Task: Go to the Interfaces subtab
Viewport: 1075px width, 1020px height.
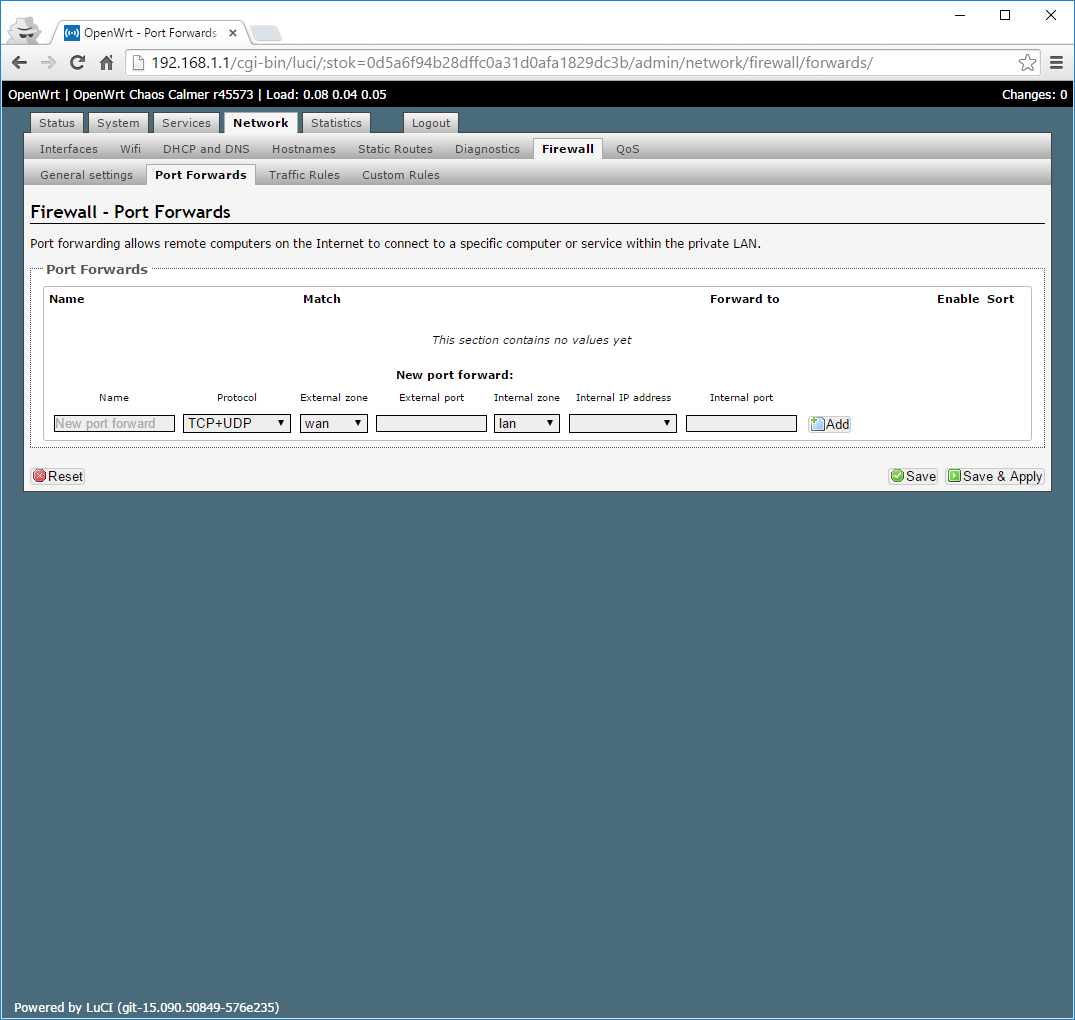Action: pos(69,149)
